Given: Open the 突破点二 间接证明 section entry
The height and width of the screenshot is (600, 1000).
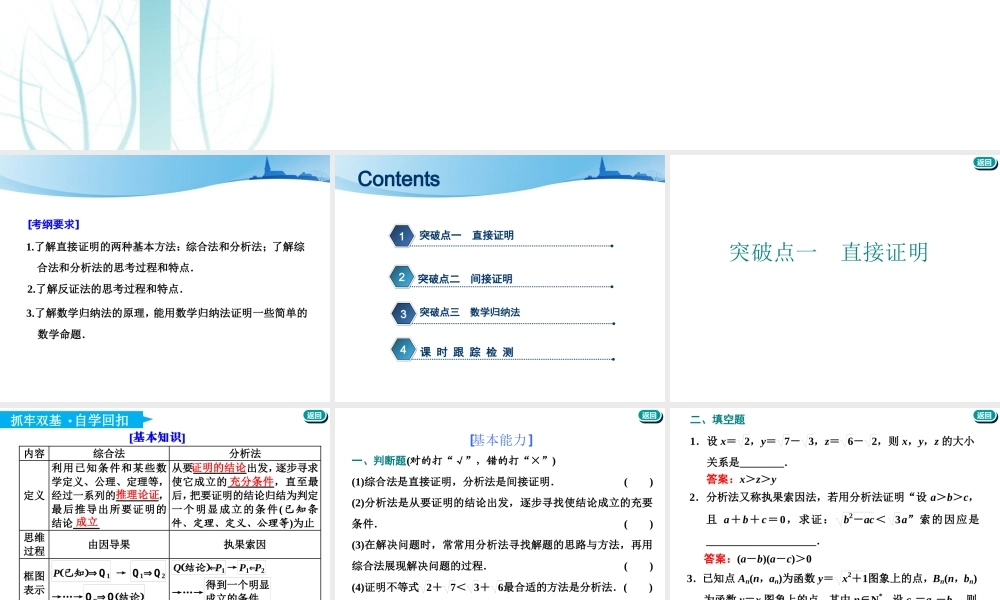Looking at the screenshot, I should [x=468, y=278].
